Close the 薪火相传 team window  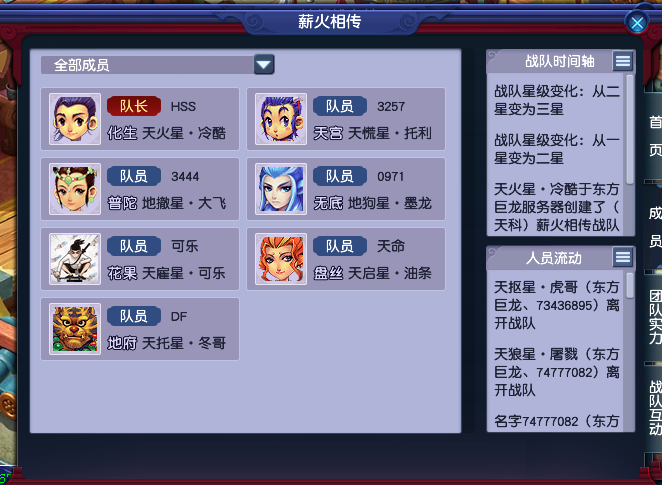[637, 23]
